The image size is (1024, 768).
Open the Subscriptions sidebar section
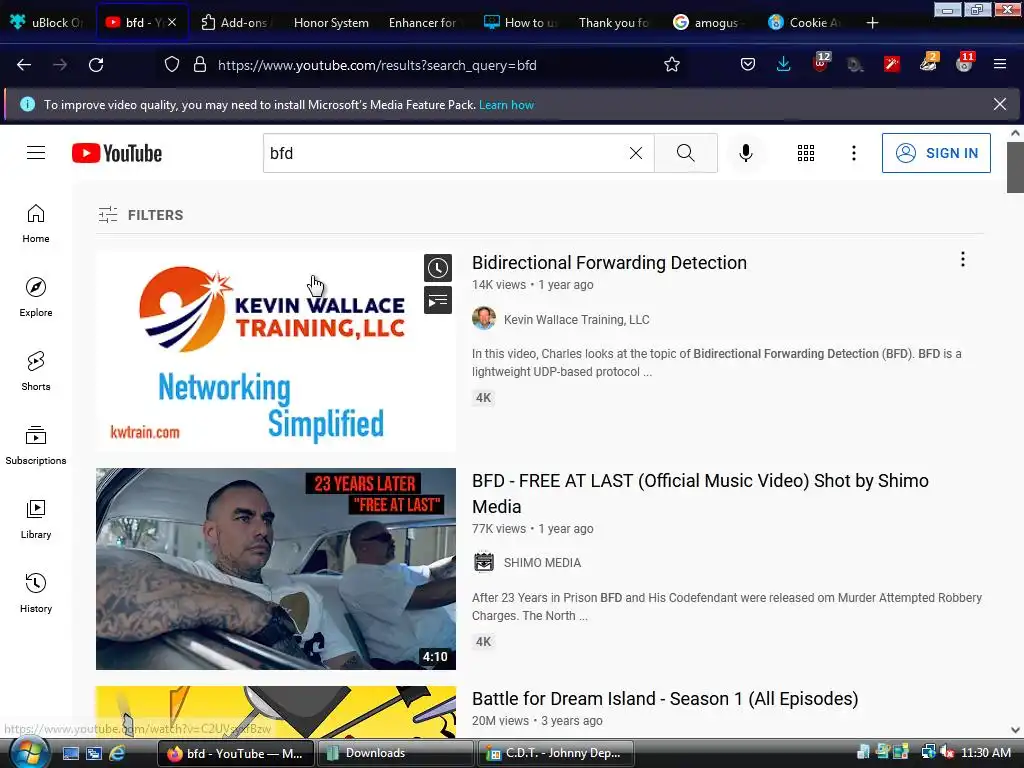click(36, 445)
